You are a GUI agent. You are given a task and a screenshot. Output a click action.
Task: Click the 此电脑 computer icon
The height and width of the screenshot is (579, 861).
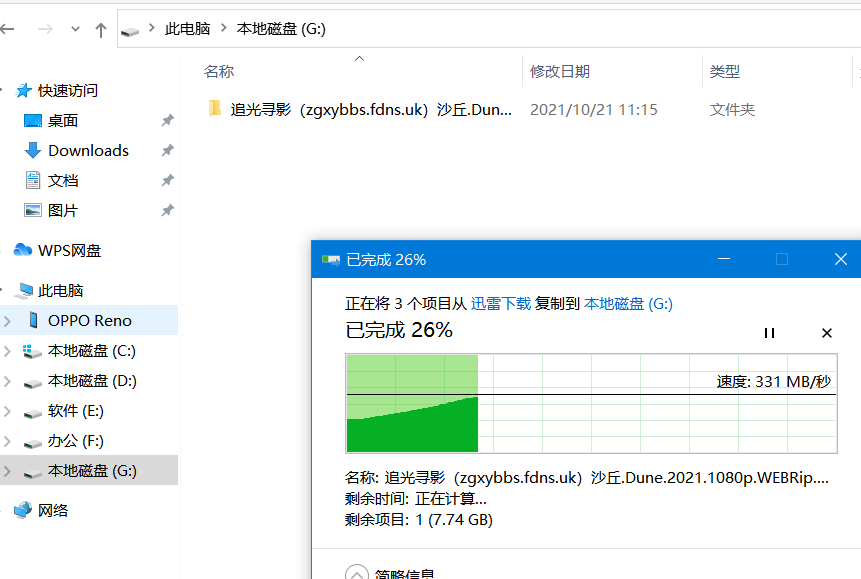(24, 291)
